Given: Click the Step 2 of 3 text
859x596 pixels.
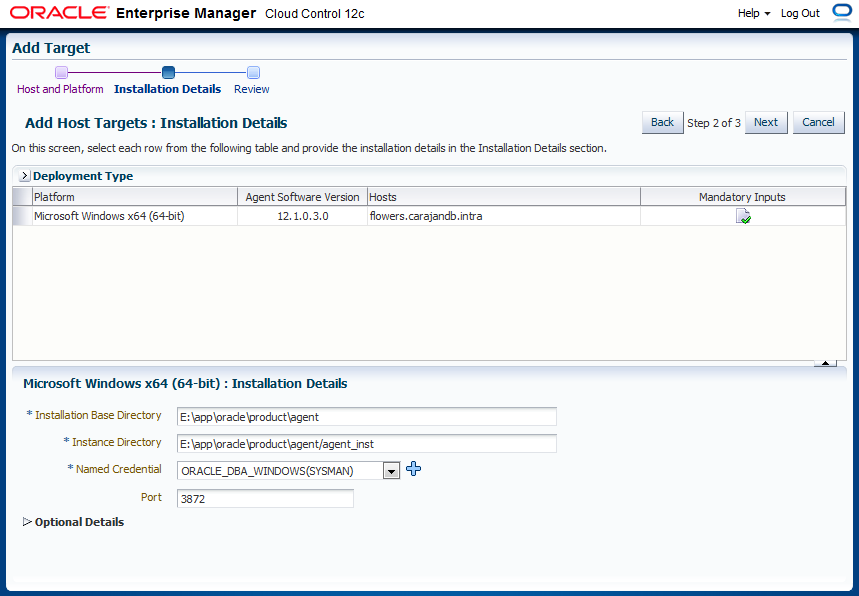Looking at the screenshot, I should tap(714, 123).
